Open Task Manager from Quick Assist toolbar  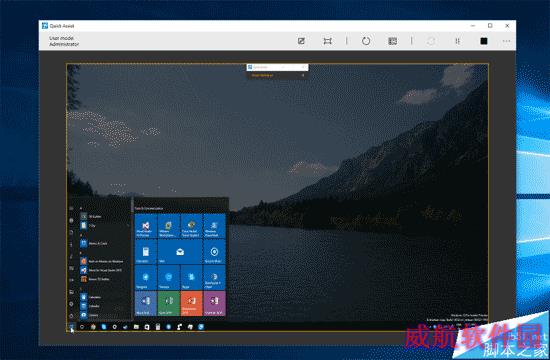tap(393, 41)
